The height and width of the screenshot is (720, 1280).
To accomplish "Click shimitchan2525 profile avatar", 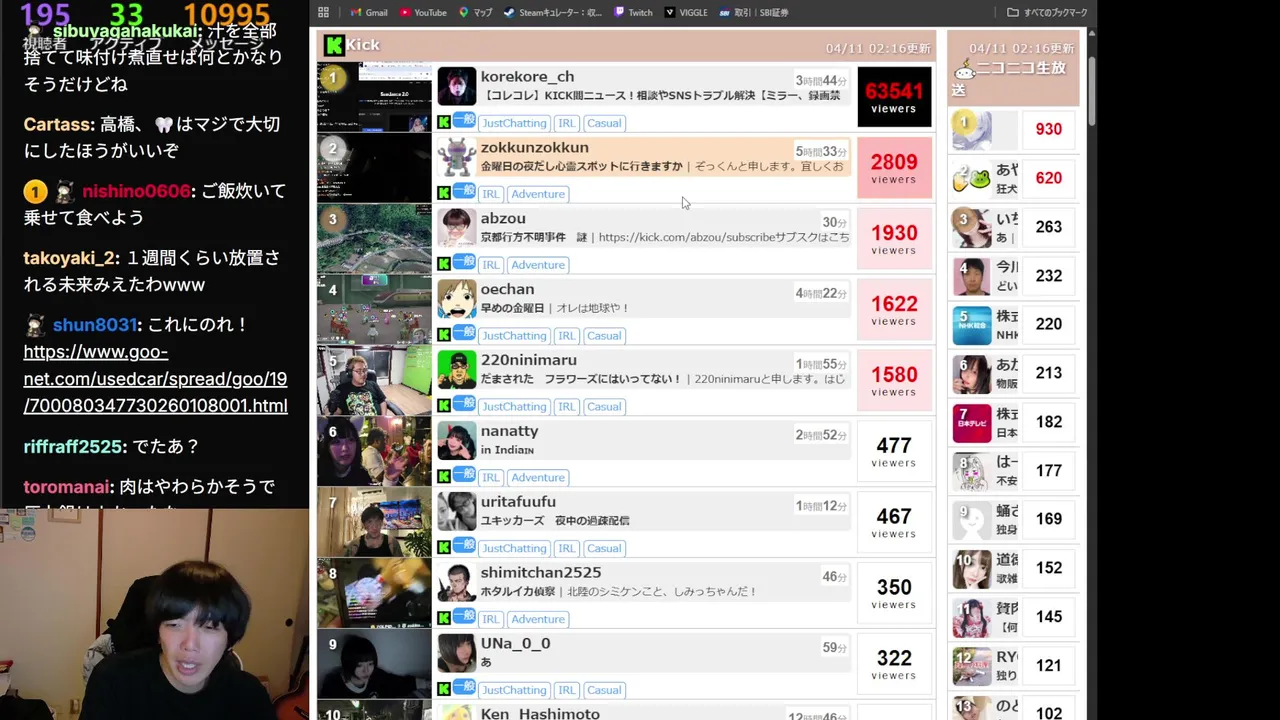I will click(457, 584).
